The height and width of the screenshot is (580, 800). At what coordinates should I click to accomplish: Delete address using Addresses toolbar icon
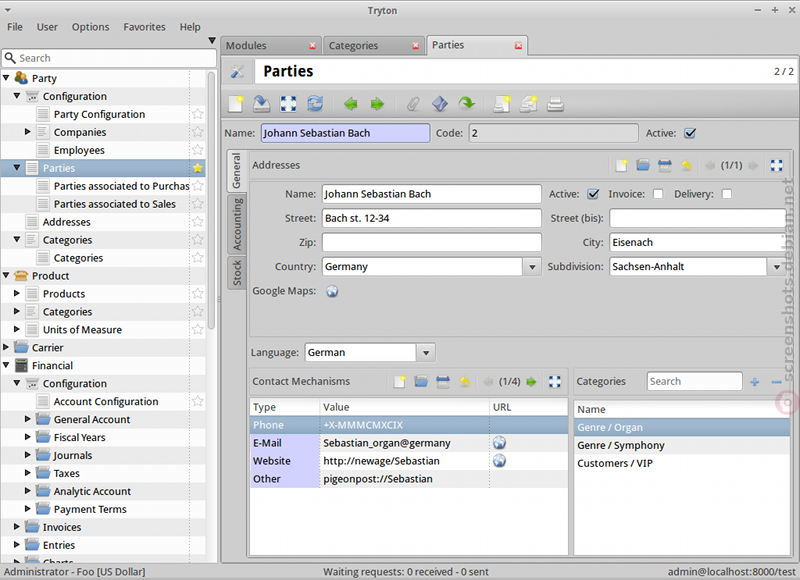[x=664, y=165]
